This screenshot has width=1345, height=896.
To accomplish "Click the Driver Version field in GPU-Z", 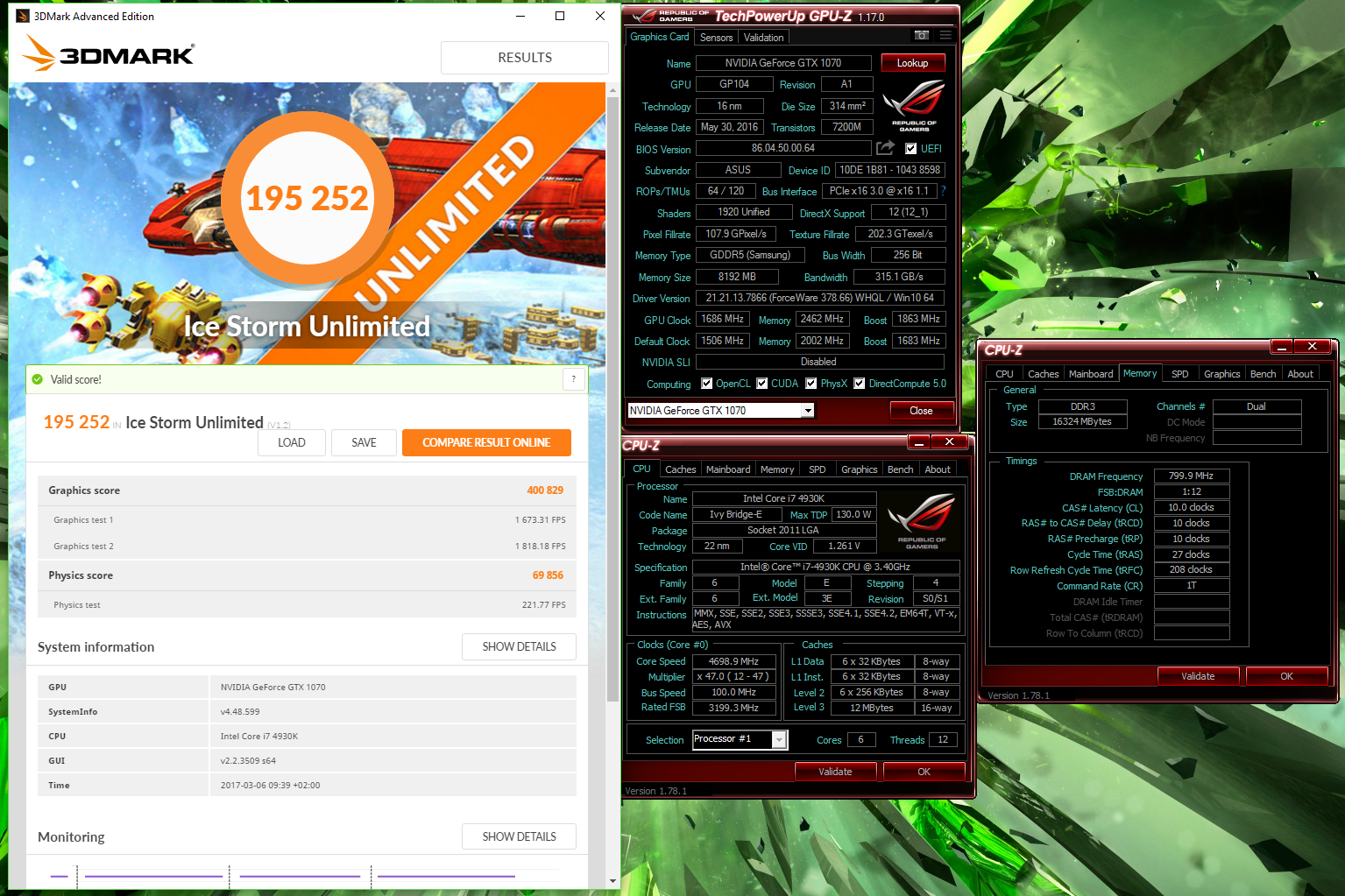I will [x=820, y=299].
